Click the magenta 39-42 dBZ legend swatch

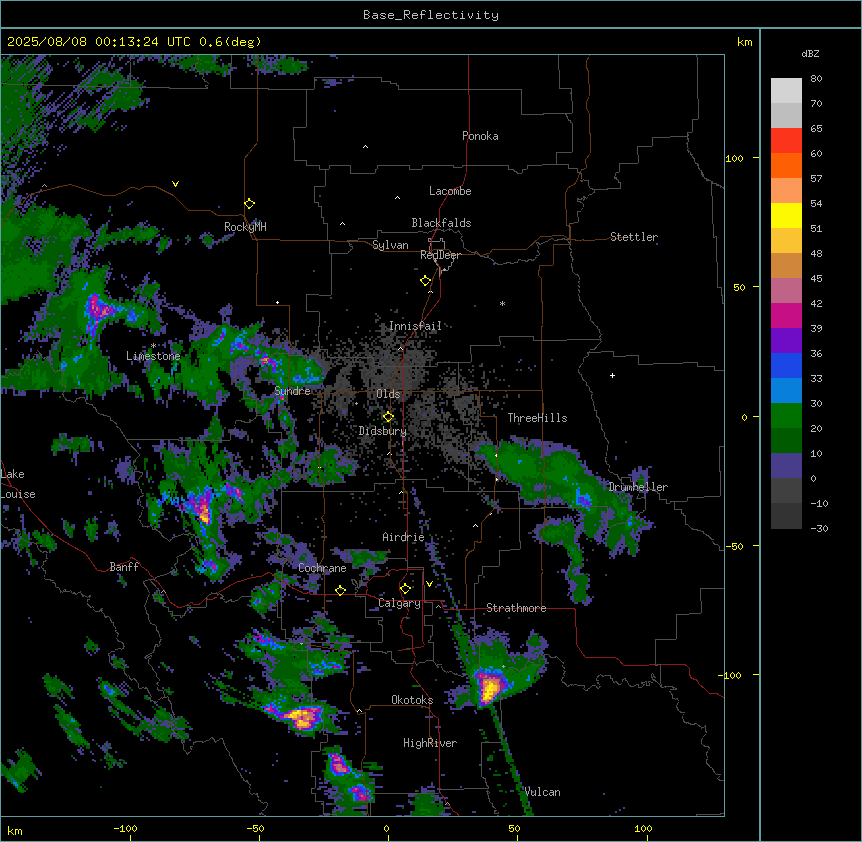(786, 315)
